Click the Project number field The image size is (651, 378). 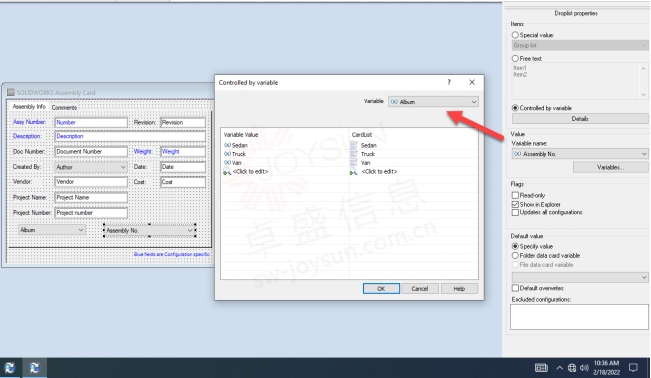91,213
